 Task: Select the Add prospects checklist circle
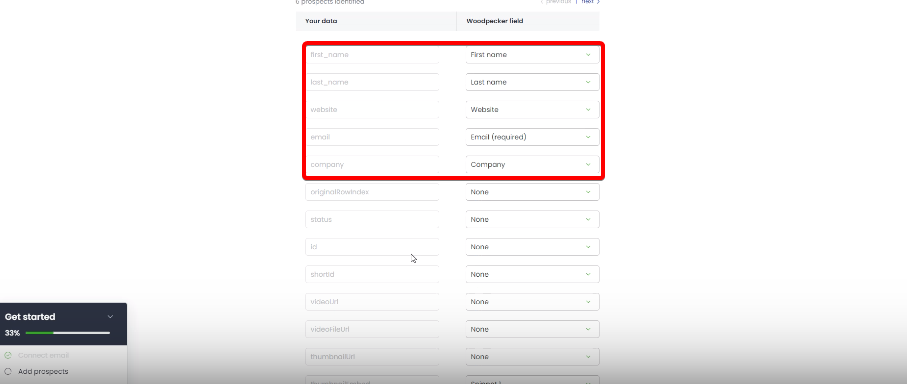[x=8, y=372]
